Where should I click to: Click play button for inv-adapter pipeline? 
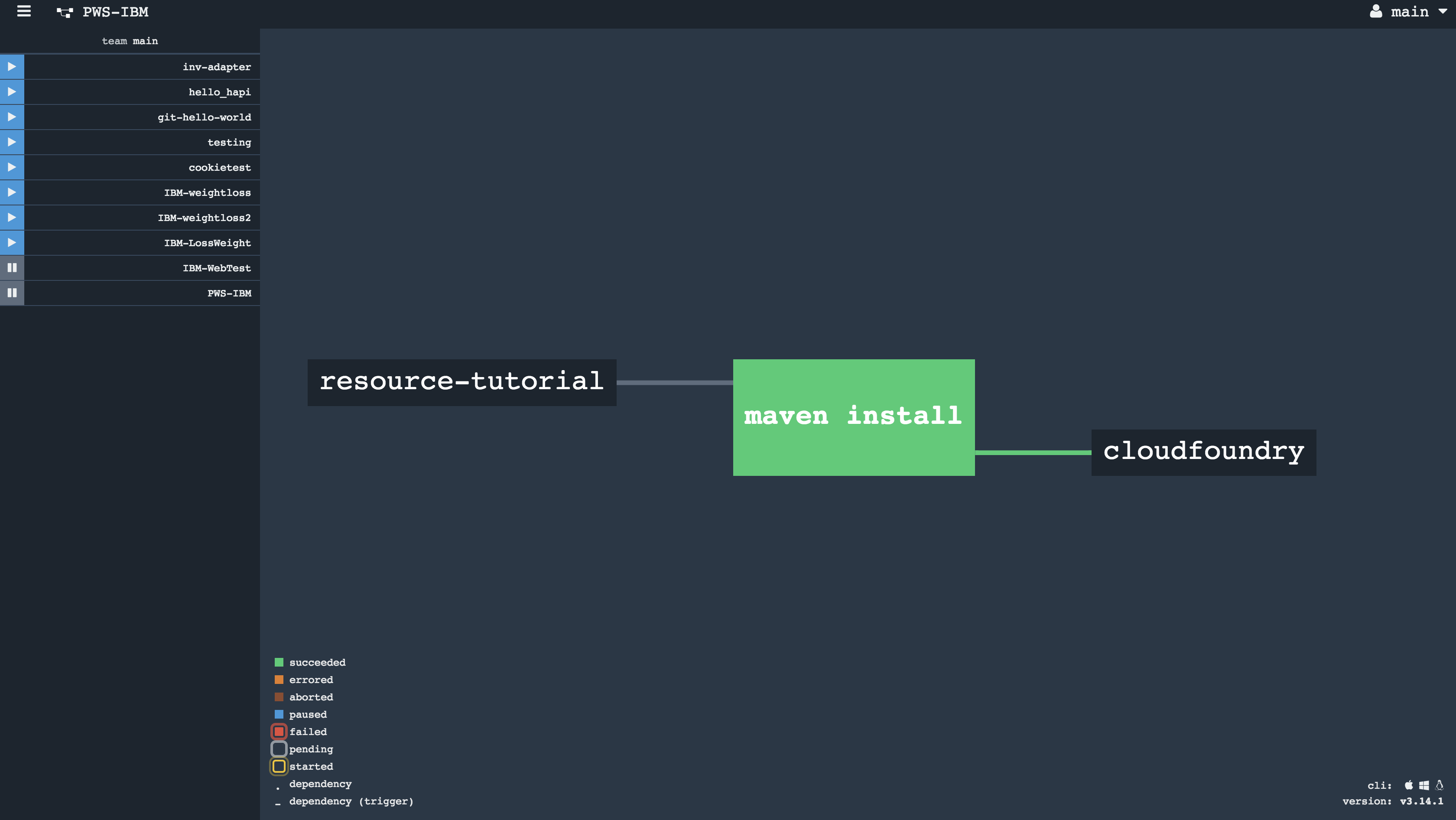pos(12,67)
